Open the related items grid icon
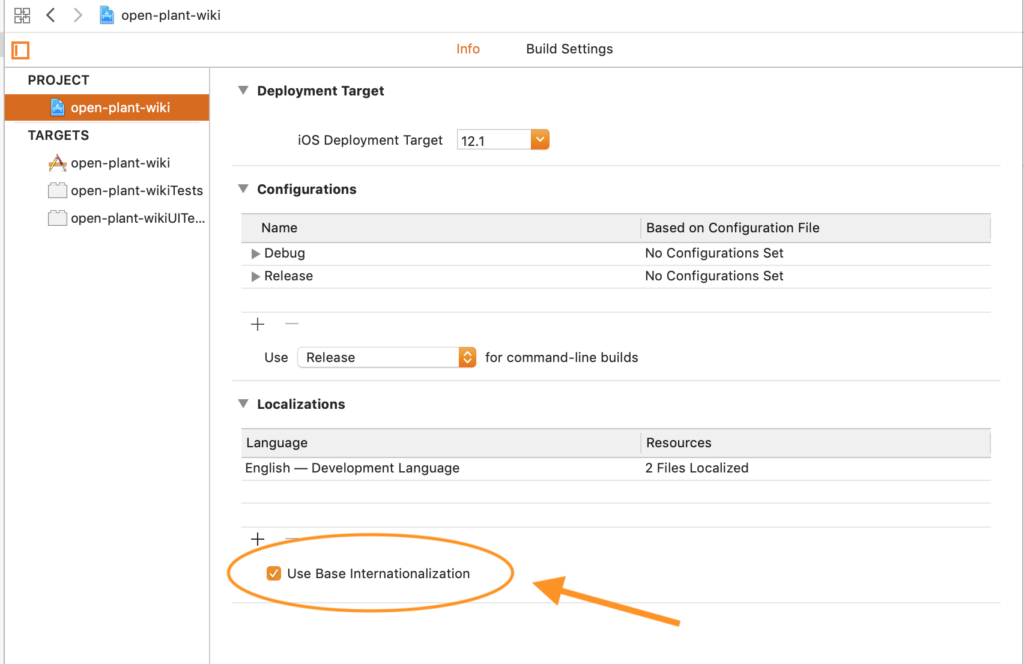This screenshot has height=664, width=1024. (22, 15)
